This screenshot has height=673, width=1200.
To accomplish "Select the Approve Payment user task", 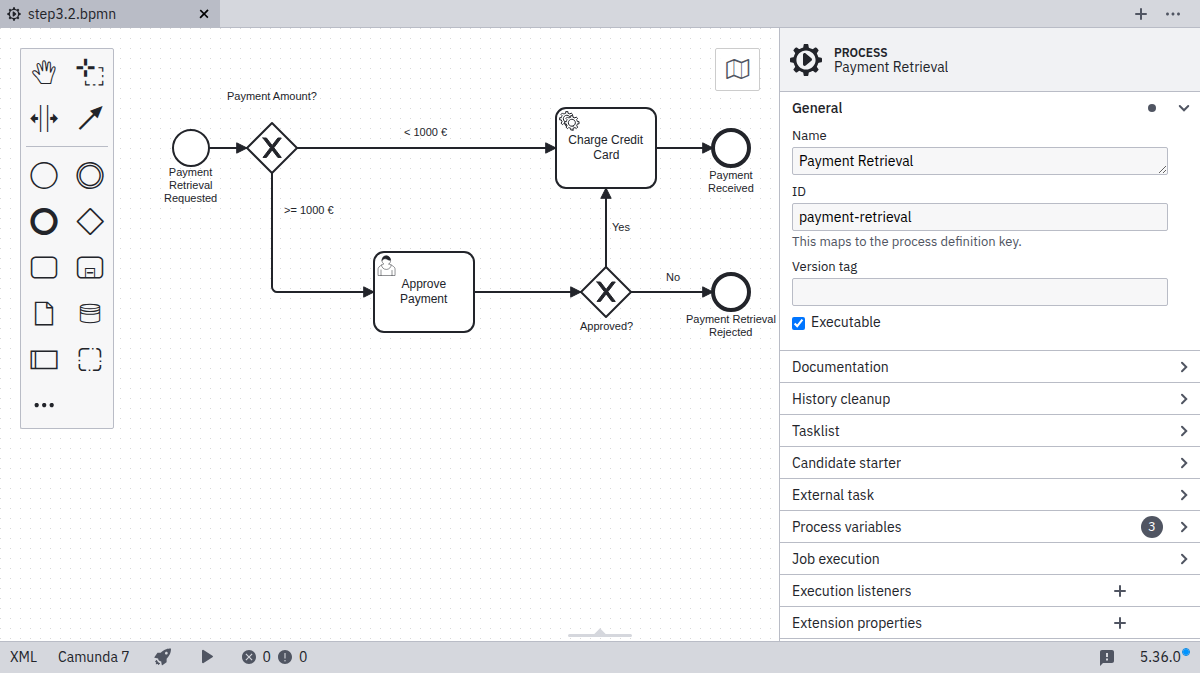I will click(424, 292).
